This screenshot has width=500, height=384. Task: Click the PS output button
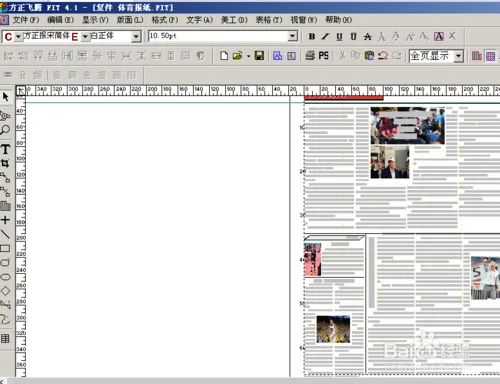click(x=324, y=55)
